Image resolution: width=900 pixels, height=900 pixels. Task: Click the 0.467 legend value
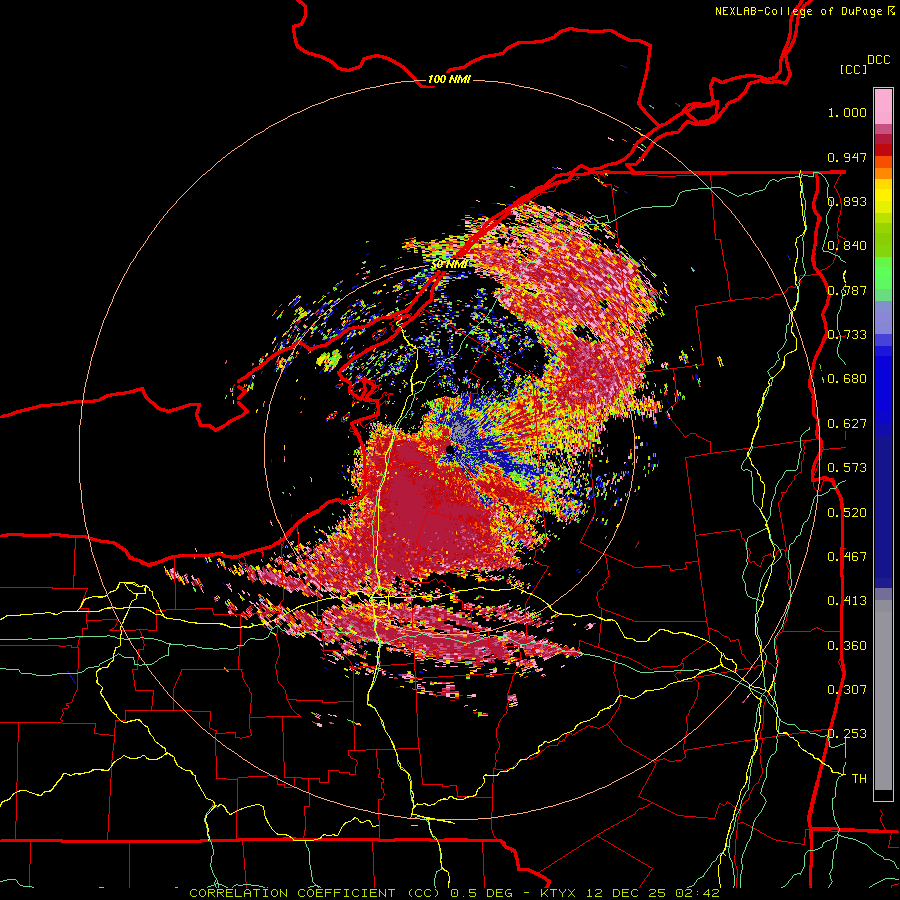tap(847, 557)
